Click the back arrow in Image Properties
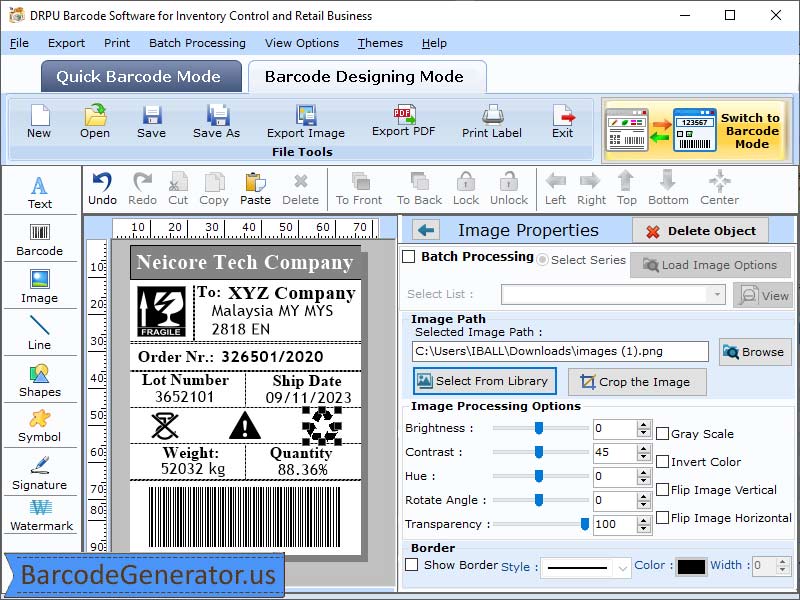800x600 pixels. pos(426,230)
